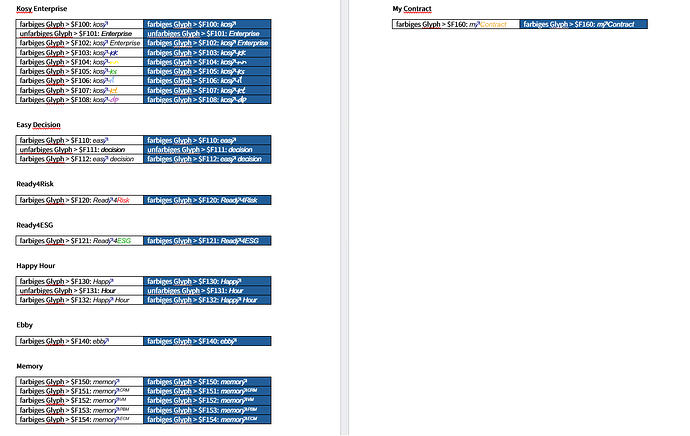Click the blue $F130 Happy cell
Viewport: 690px width, 436px height.
(207, 281)
